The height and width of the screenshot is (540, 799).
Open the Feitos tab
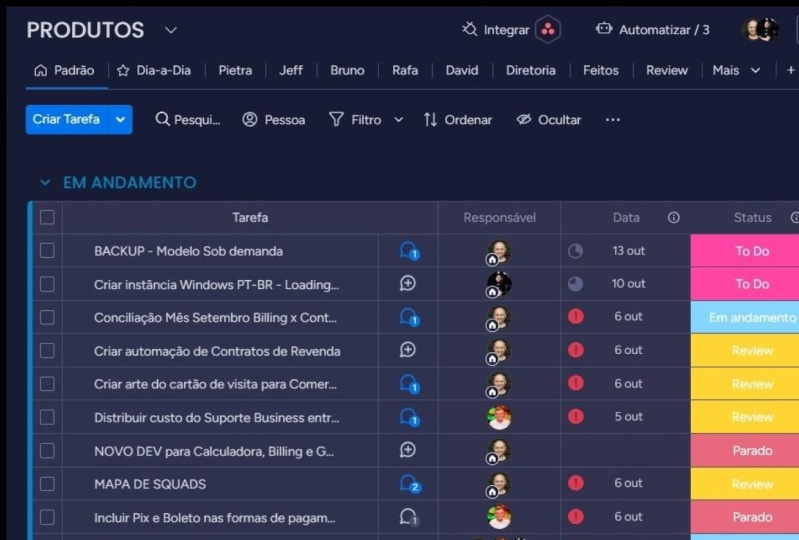[601, 70]
